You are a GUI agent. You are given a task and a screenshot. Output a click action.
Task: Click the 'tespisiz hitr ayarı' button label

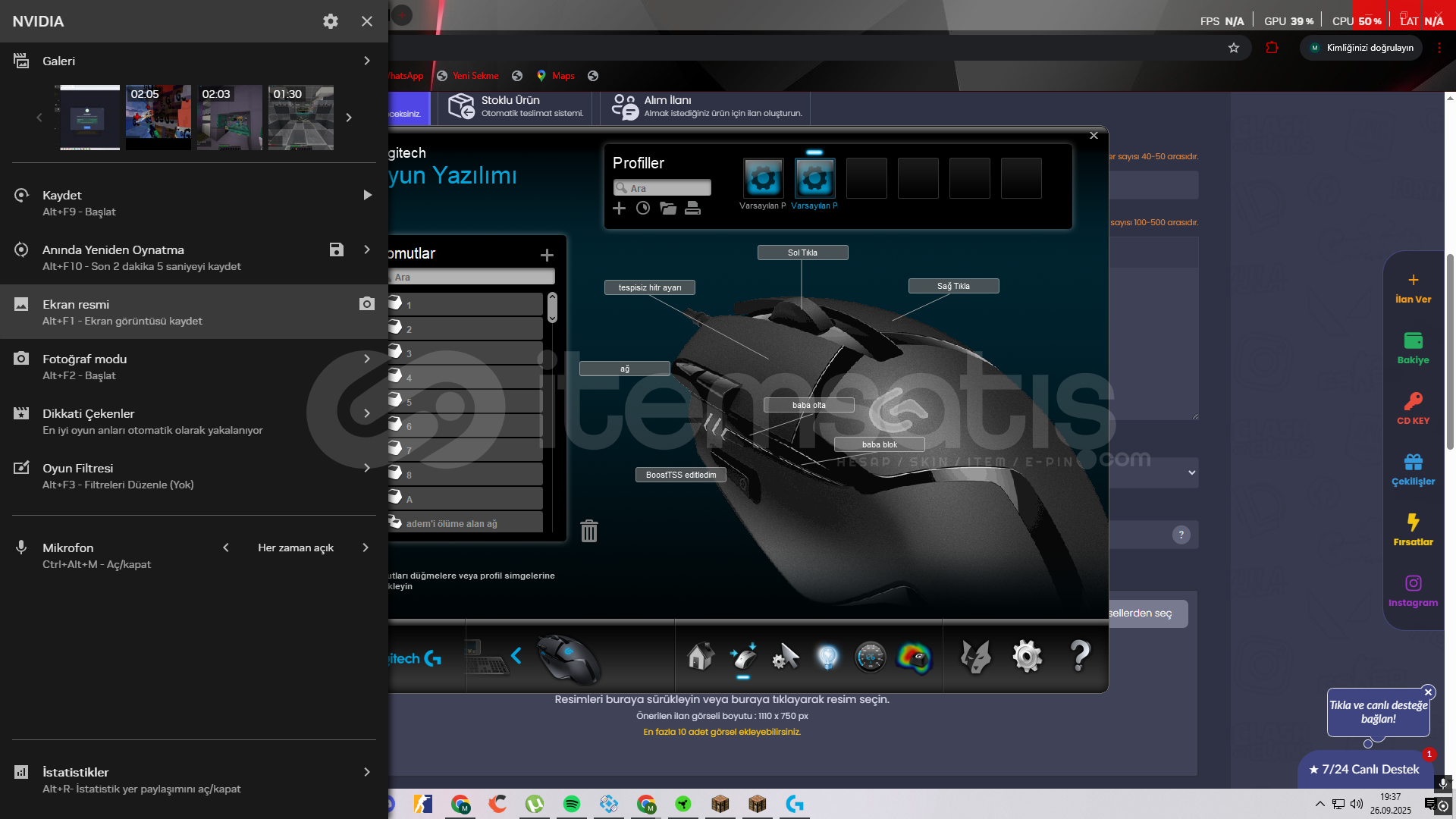pyautogui.click(x=650, y=287)
